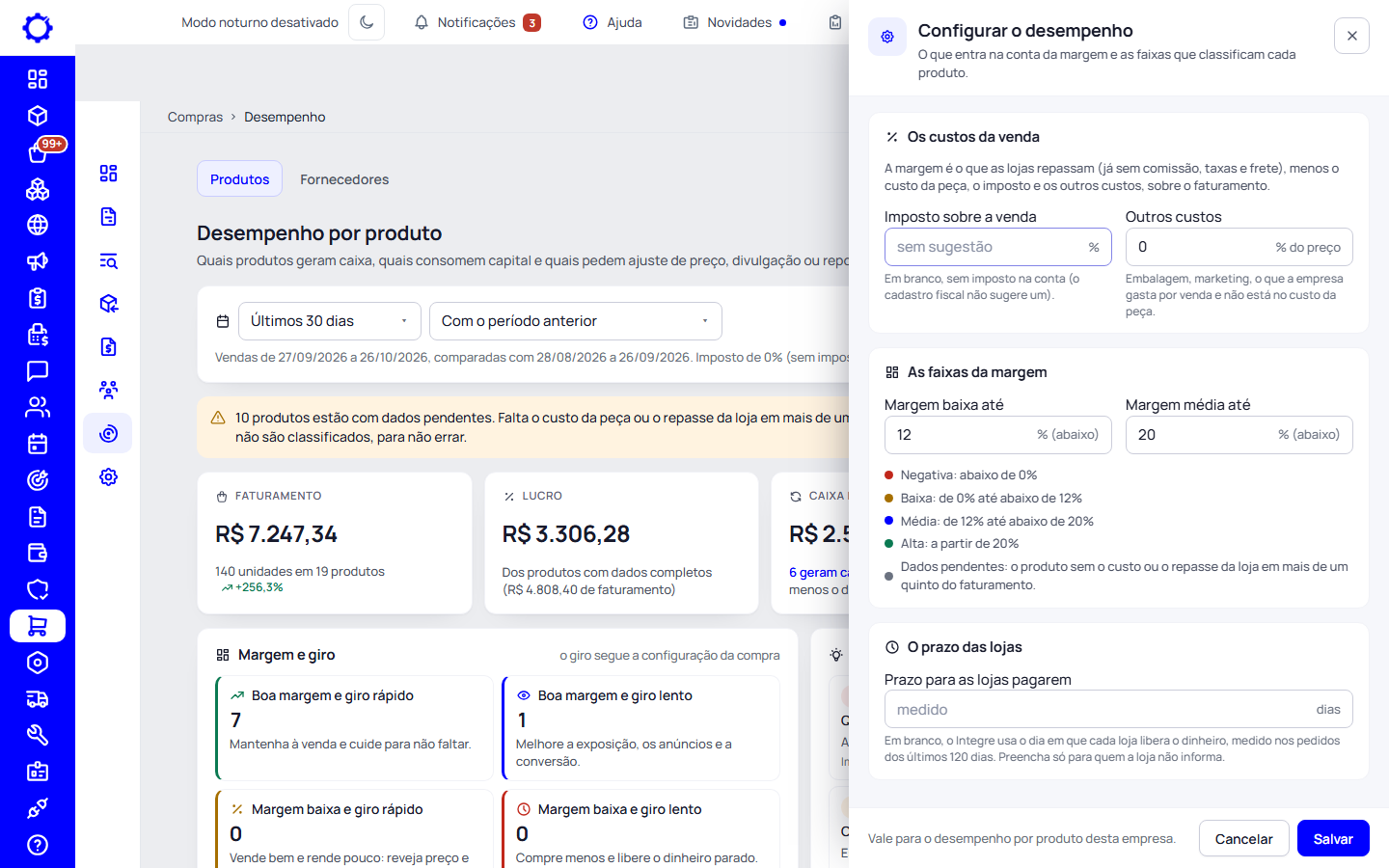Open the gear settings icon in Compras submenu
The width and height of the screenshot is (1389, 868).
[108, 476]
